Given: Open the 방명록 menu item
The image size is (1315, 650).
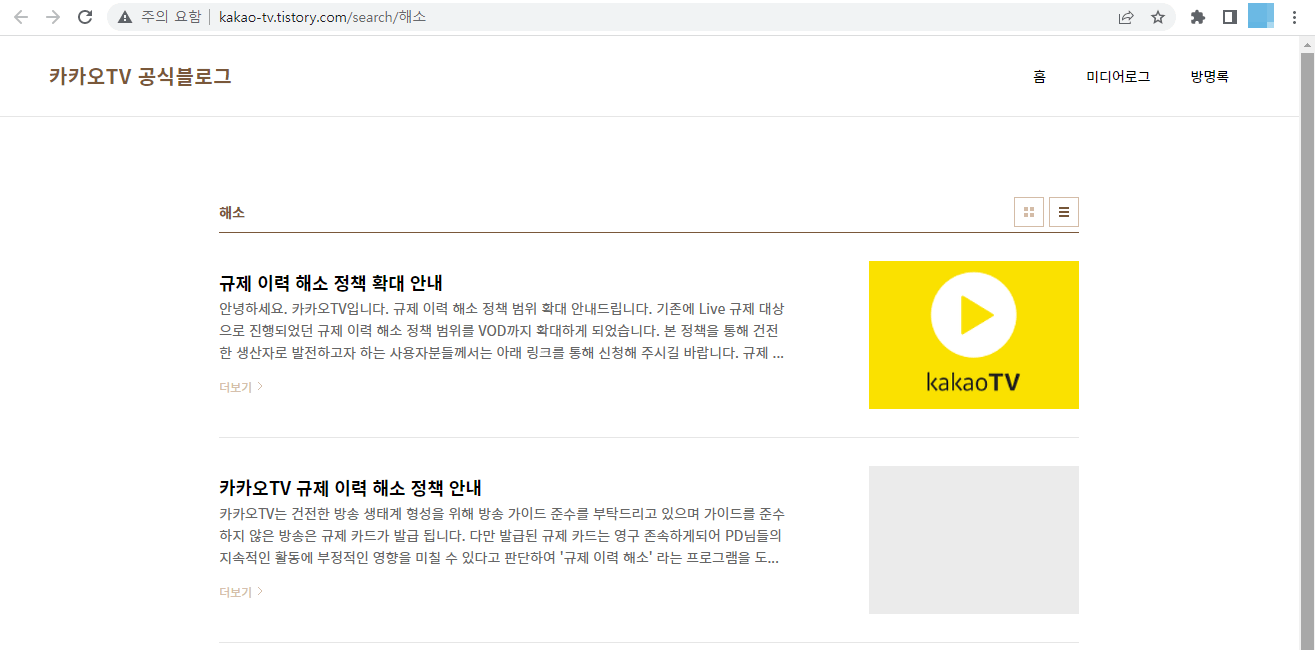Looking at the screenshot, I should [1208, 76].
